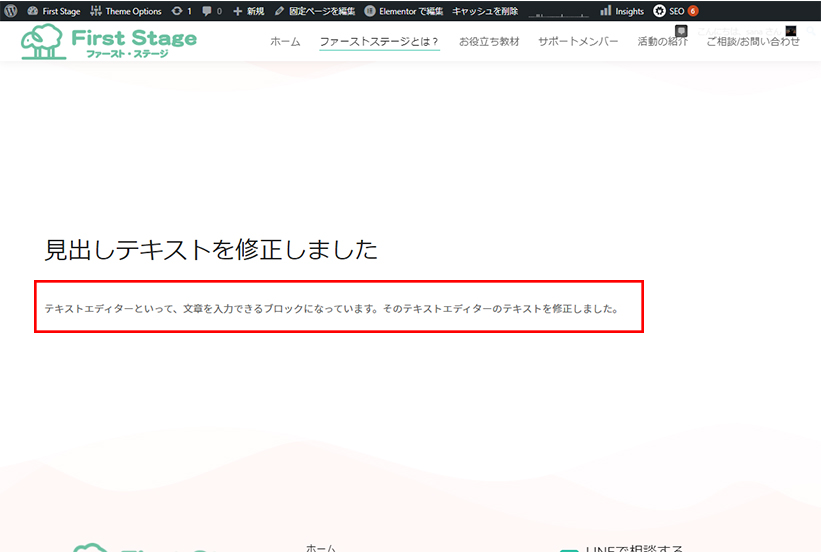Click 固定ページを編集 pencil edit link
This screenshot has width=821, height=552.
coord(315,11)
